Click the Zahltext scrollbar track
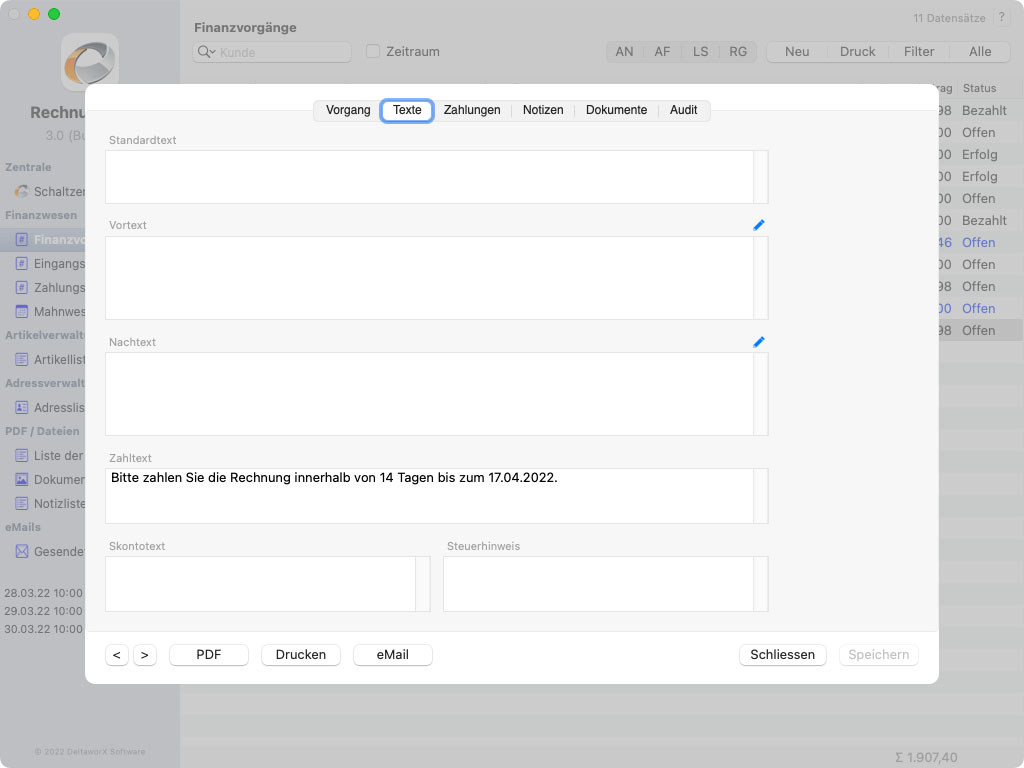Viewport: 1024px width, 768px height. click(x=761, y=496)
